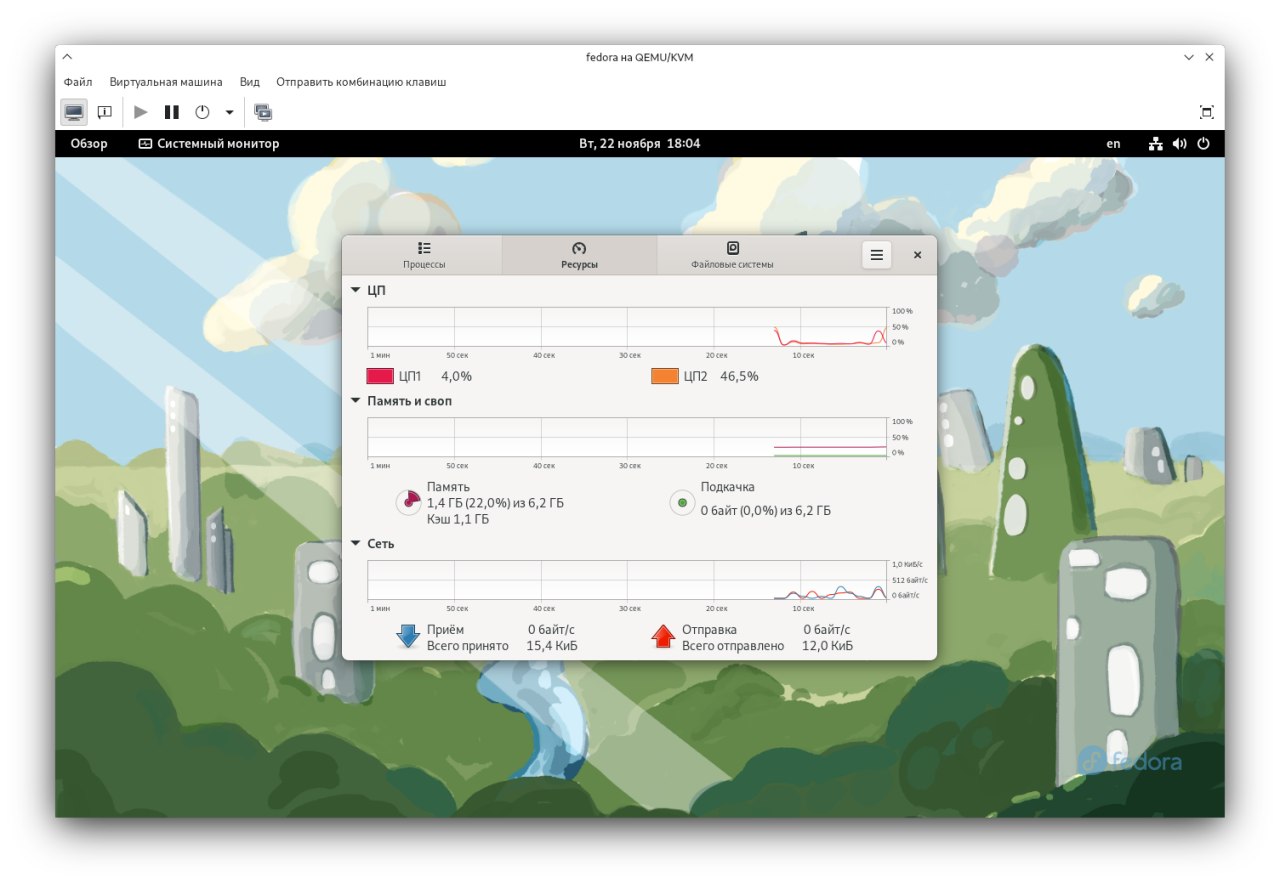The width and height of the screenshot is (1280, 883).
Task: Collapse the ЦП section
Action: pyautogui.click(x=355, y=290)
